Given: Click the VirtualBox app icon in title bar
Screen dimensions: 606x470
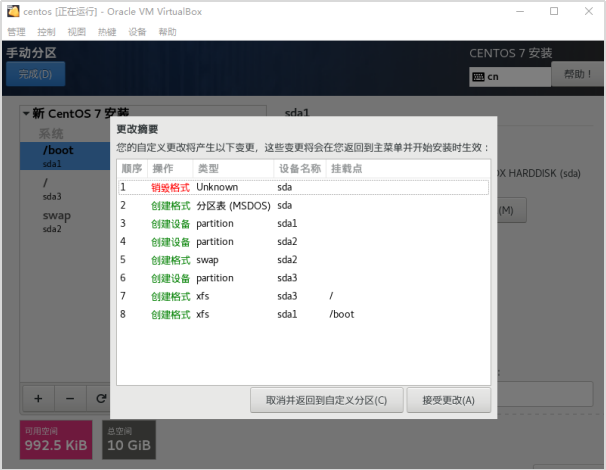Looking at the screenshot, I should (x=13, y=11).
